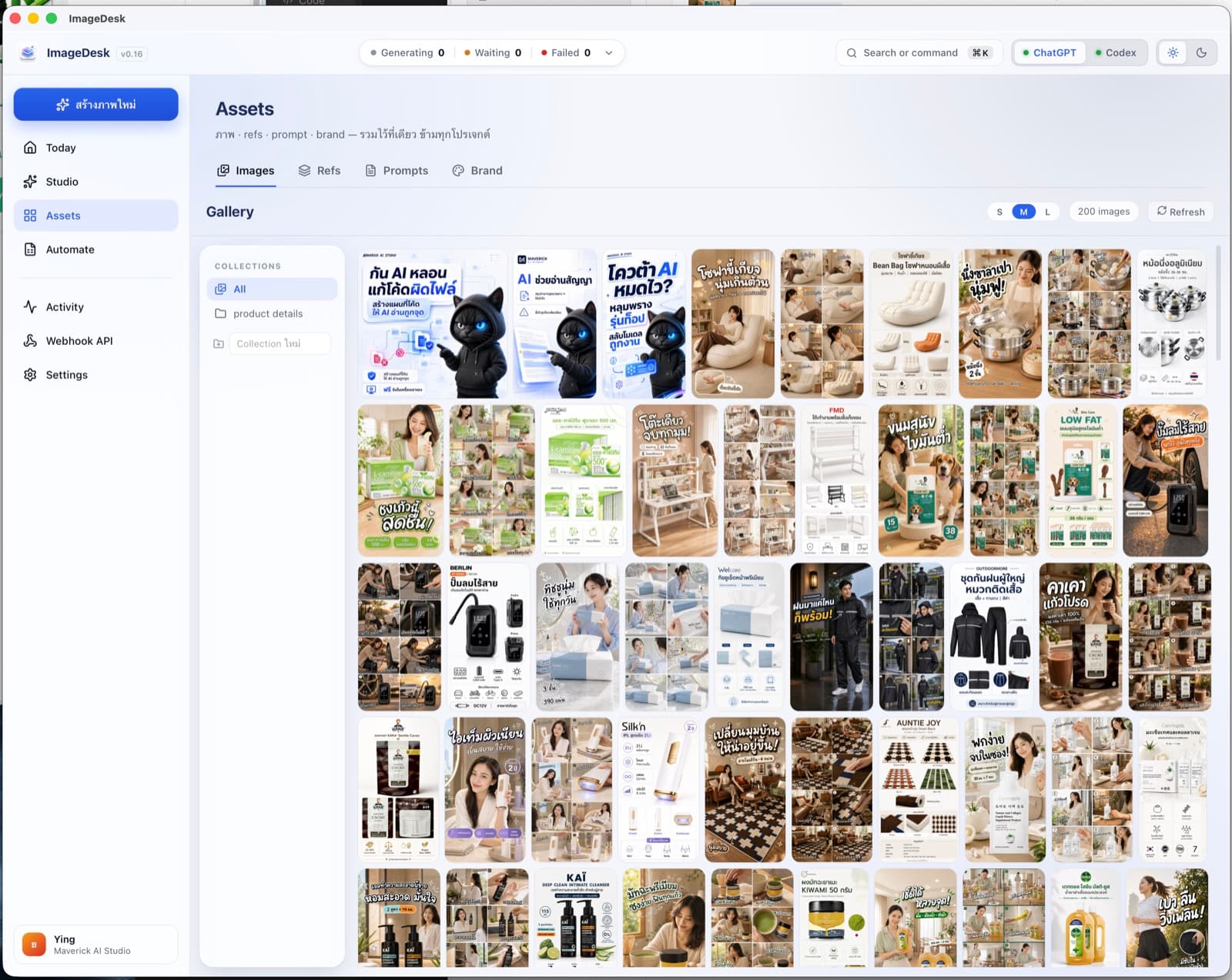Click the search magnifier icon
1232x980 pixels.
pyautogui.click(x=852, y=53)
